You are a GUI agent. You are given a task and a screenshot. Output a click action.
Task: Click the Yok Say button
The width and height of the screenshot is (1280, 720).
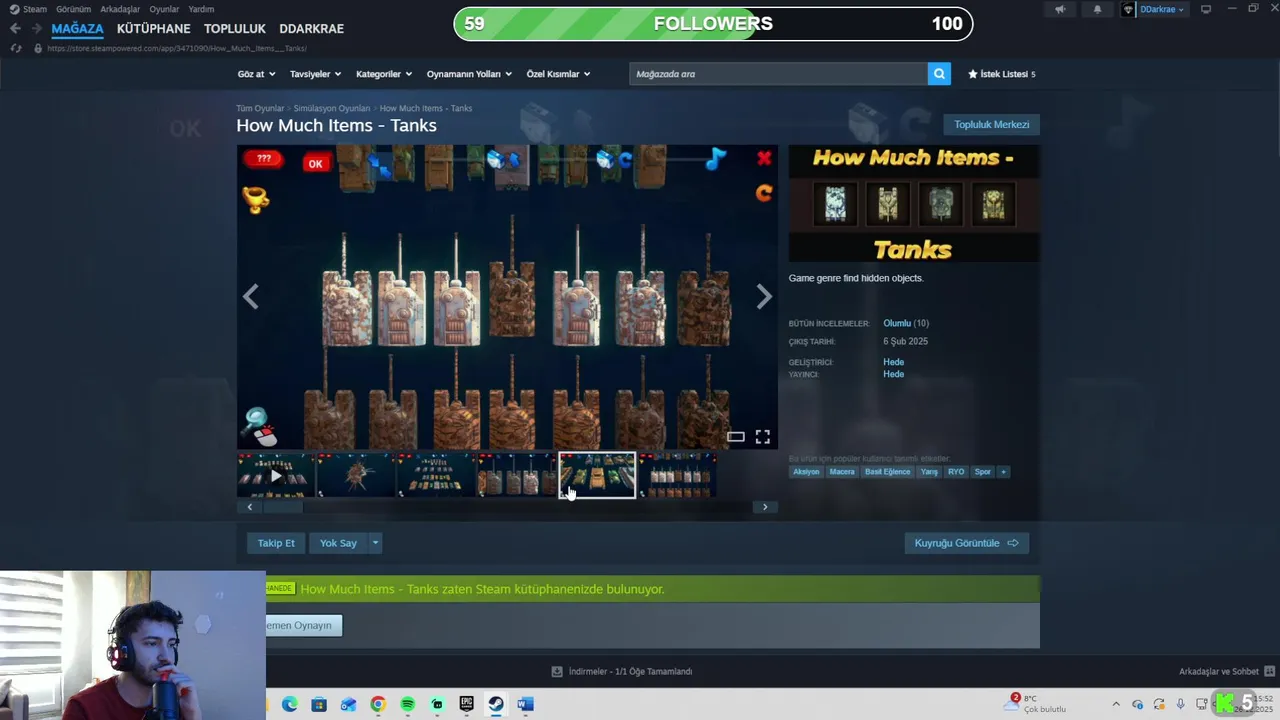pyautogui.click(x=338, y=543)
